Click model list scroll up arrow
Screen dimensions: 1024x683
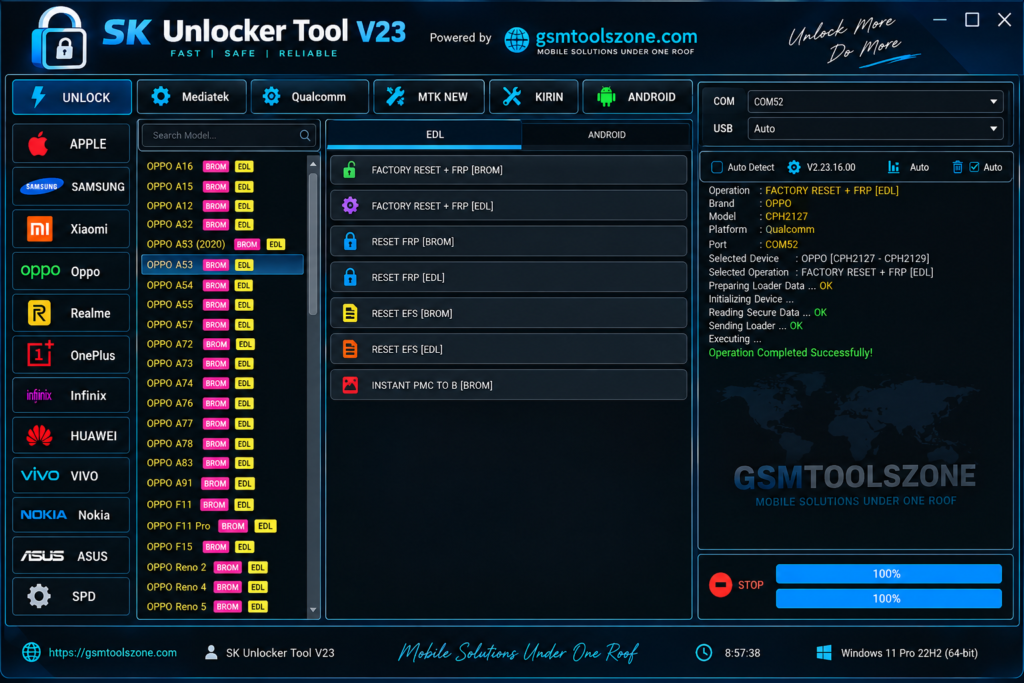click(x=313, y=164)
